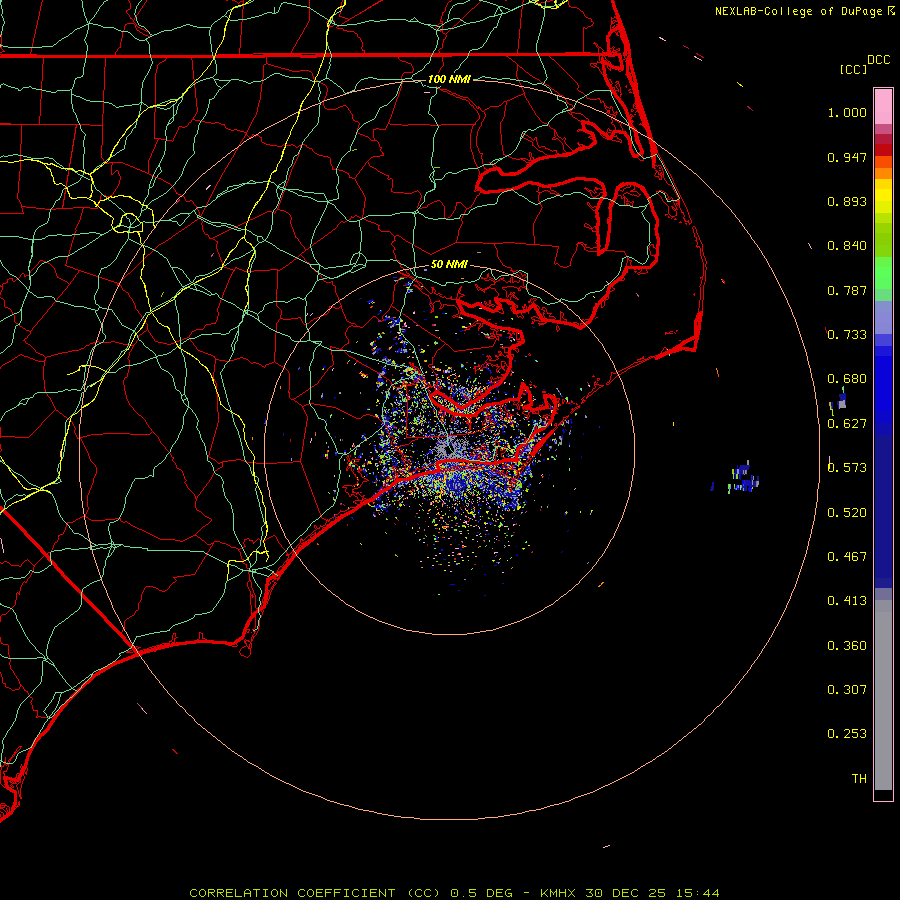Select the DCC product label
The height and width of the screenshot is (900, 900).
point(878,60)
